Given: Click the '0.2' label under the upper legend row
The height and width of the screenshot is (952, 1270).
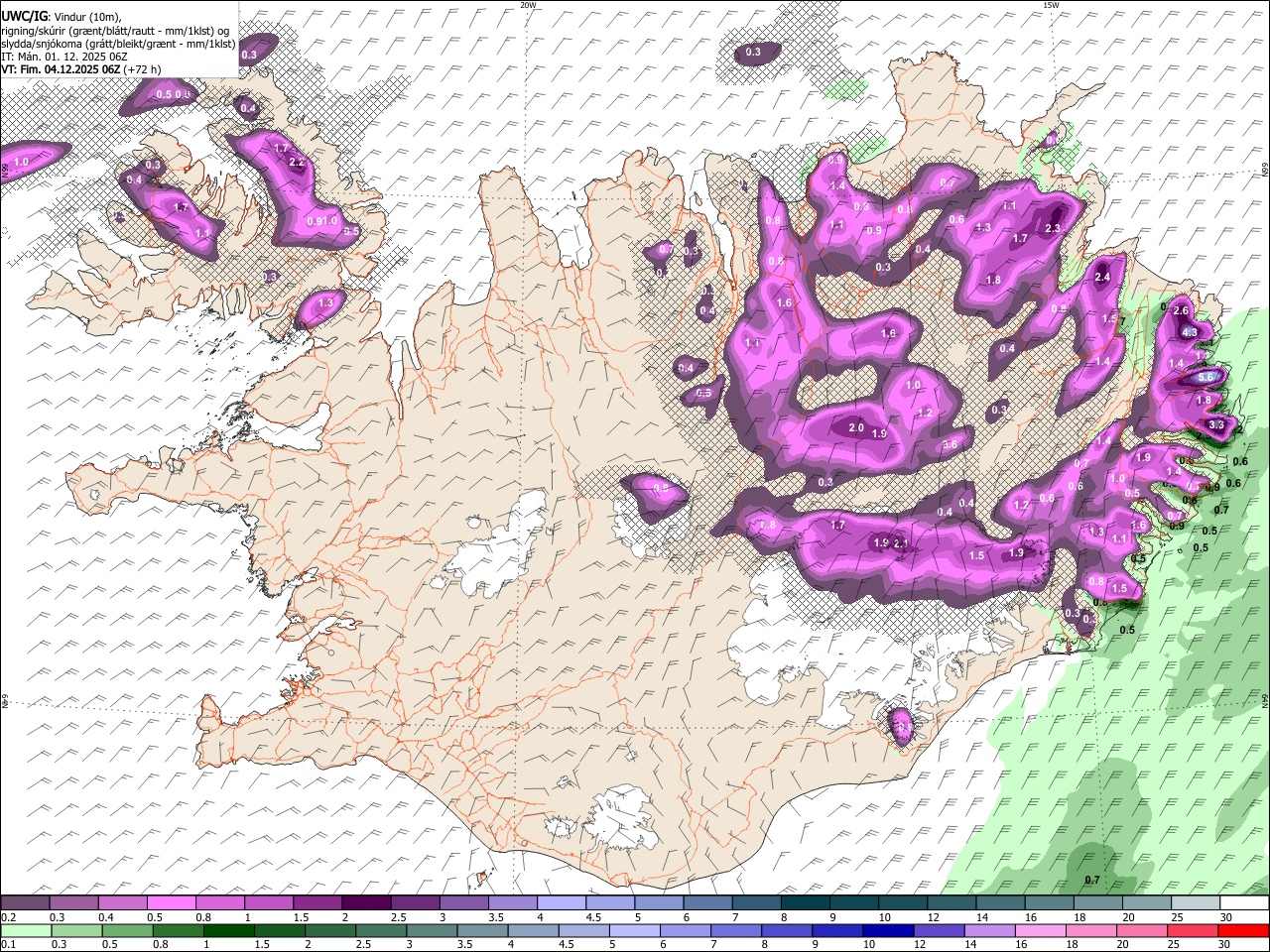Looking at the screenshot, I should tap(9, 917).
